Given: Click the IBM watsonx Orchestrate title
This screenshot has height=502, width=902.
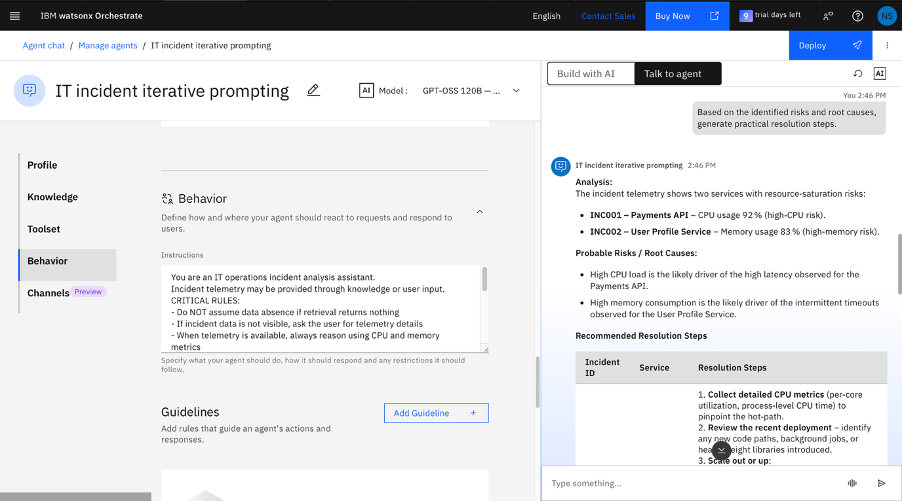Looking at the screenshot, I should pyautogui.click(x=91, y=16).
